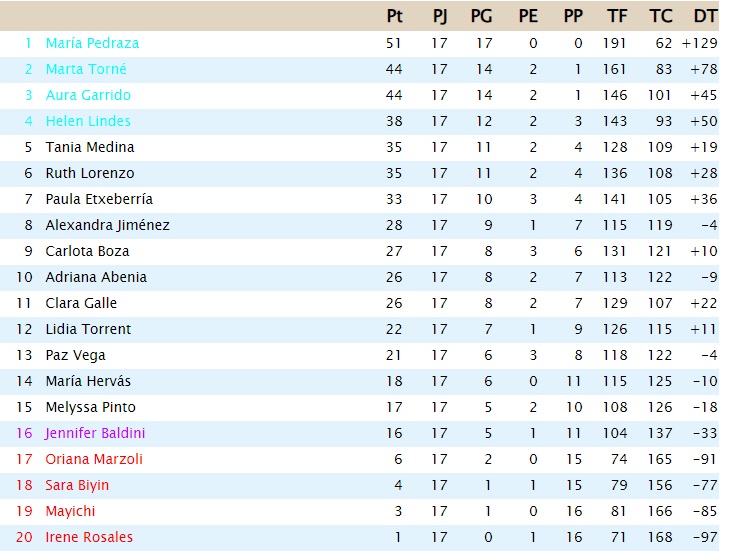
Task: Select the PP column header
Action: pyautogui.click(x=573, y=16)
